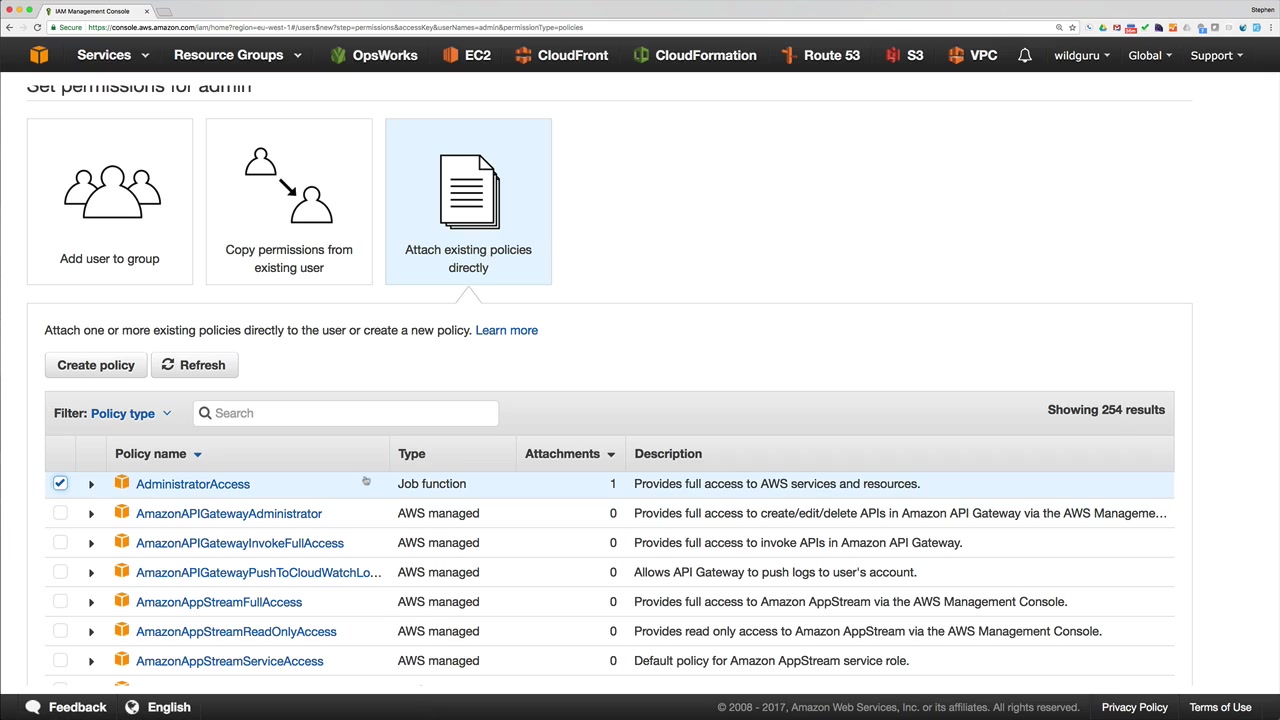Expand the AdministratorAccess policy details arrow
Image resolution: width=1280 pixels, height=720 pixels.
coord(91,484)
